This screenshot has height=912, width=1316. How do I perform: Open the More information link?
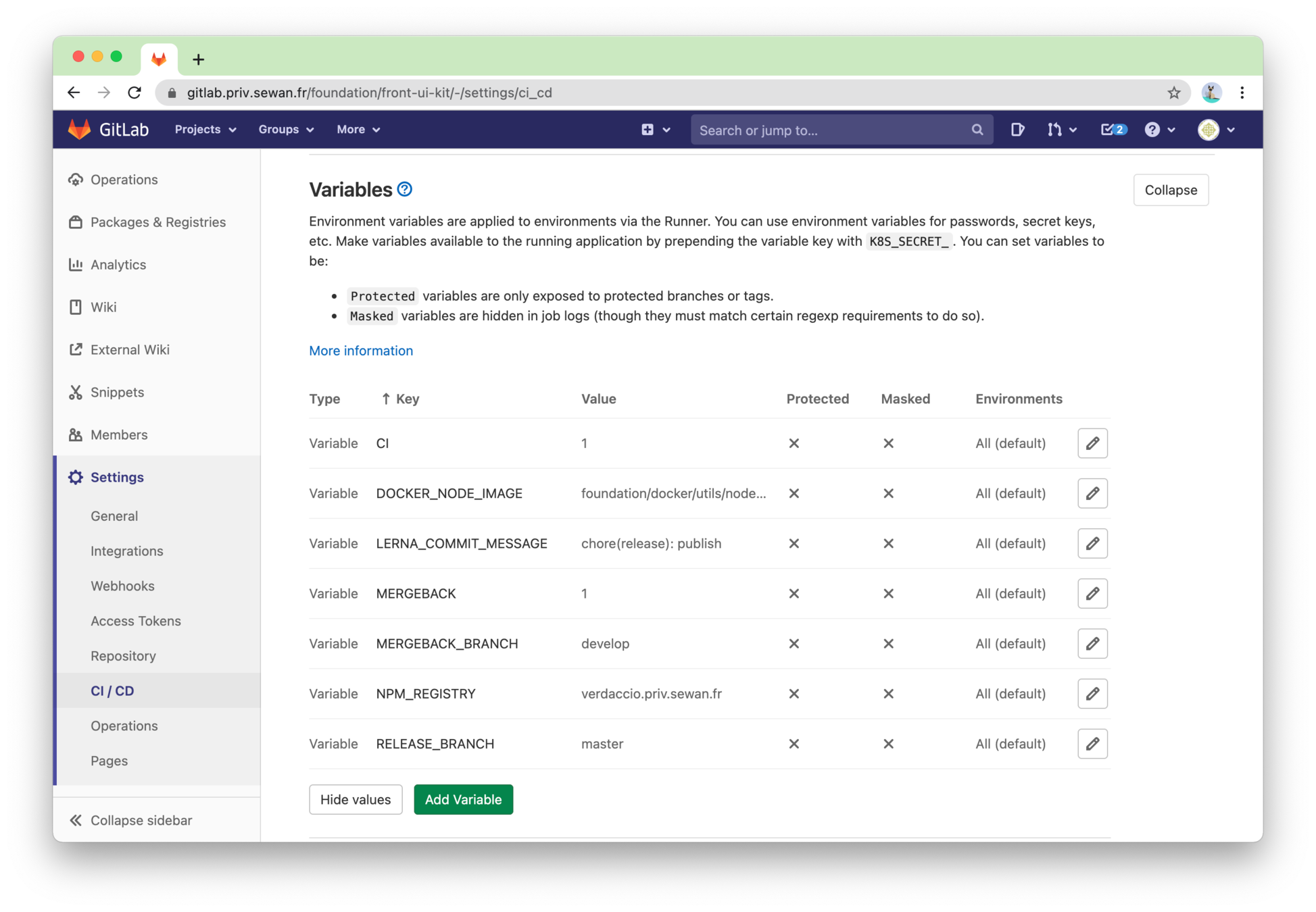click(x=361, y=351)
